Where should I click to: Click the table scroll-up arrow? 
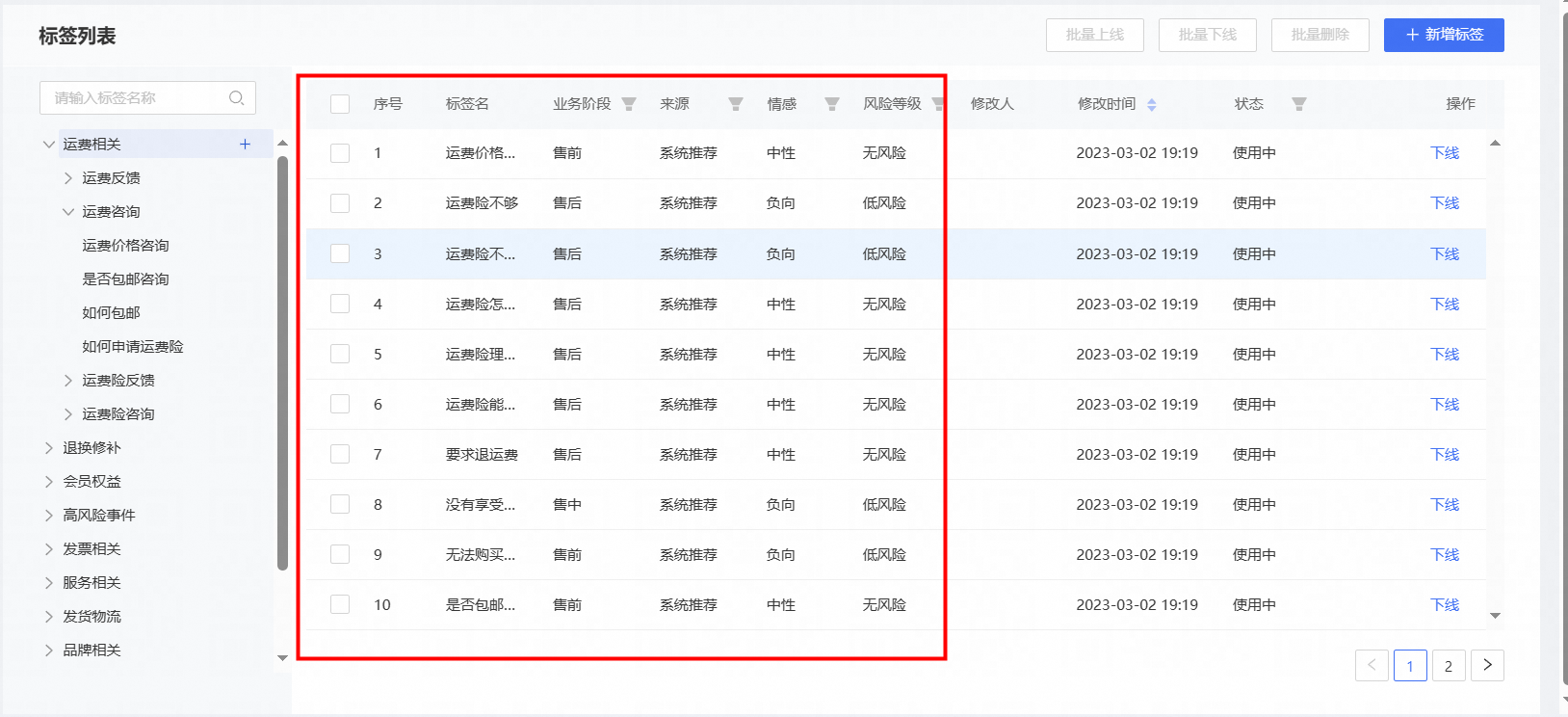point(1495,144)
